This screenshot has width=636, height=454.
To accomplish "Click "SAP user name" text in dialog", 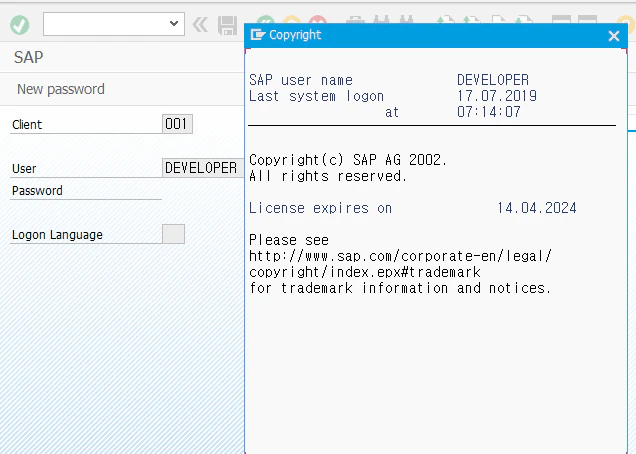I will [301, 80].
